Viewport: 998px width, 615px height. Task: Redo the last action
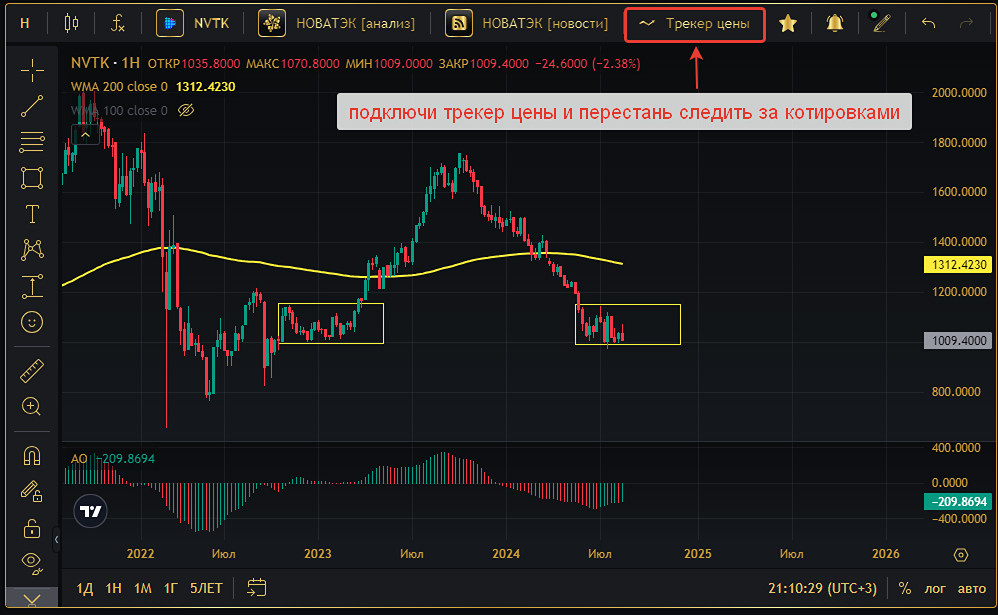click(x=966, y=24)
